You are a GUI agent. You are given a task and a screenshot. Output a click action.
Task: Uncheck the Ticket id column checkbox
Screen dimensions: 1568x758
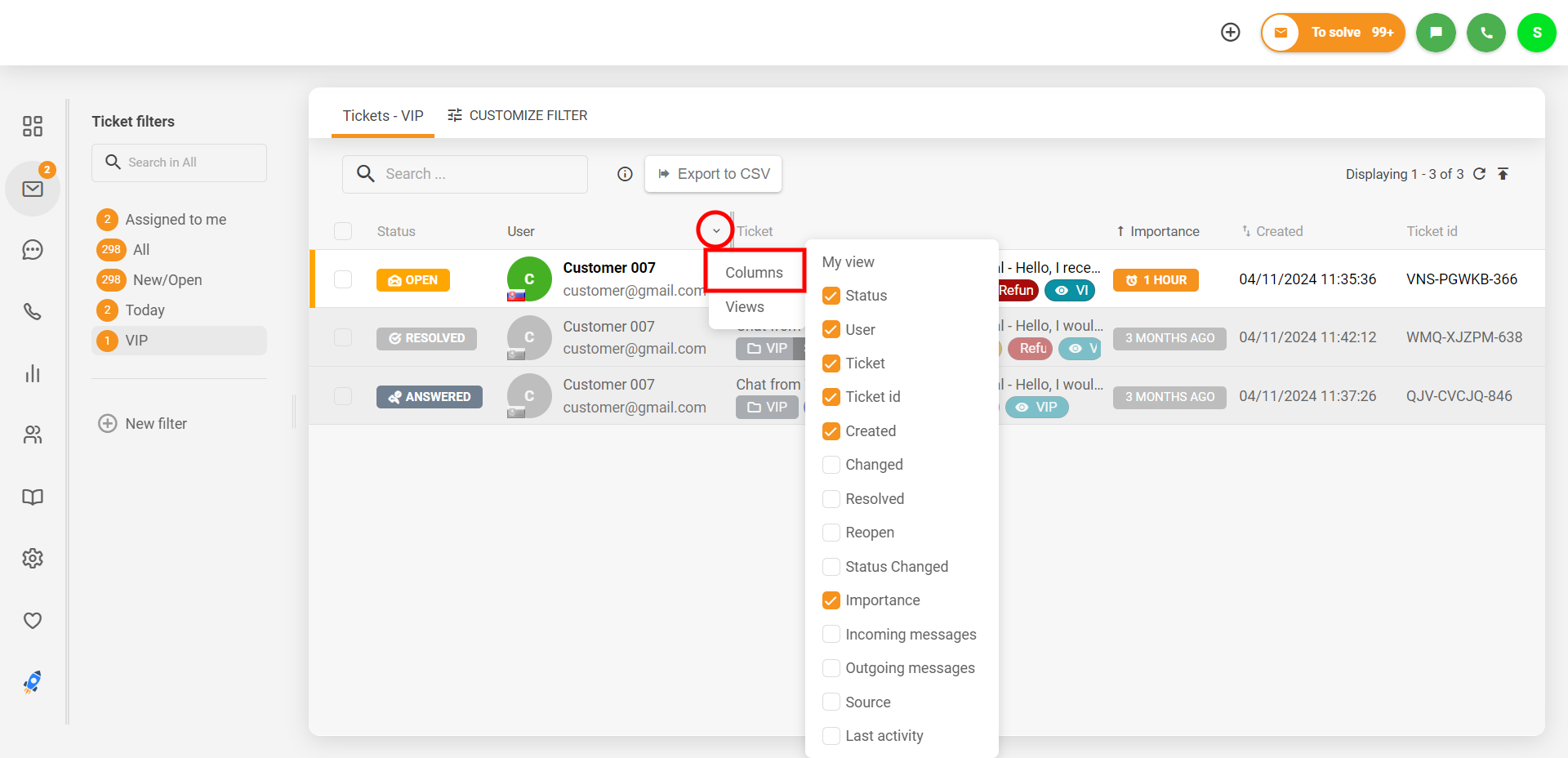(831, 397)
